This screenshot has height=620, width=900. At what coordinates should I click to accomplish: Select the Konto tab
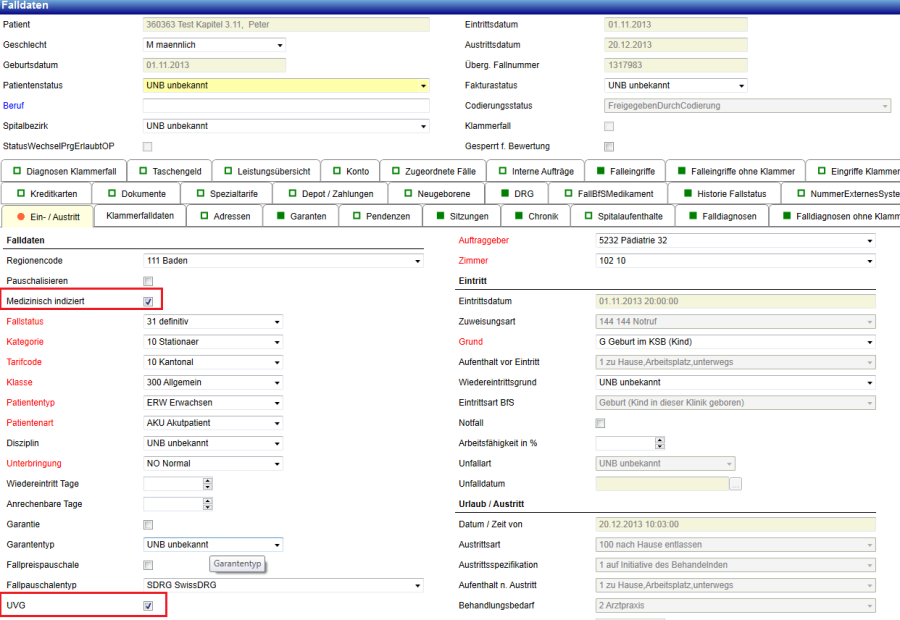click(350, 171)
